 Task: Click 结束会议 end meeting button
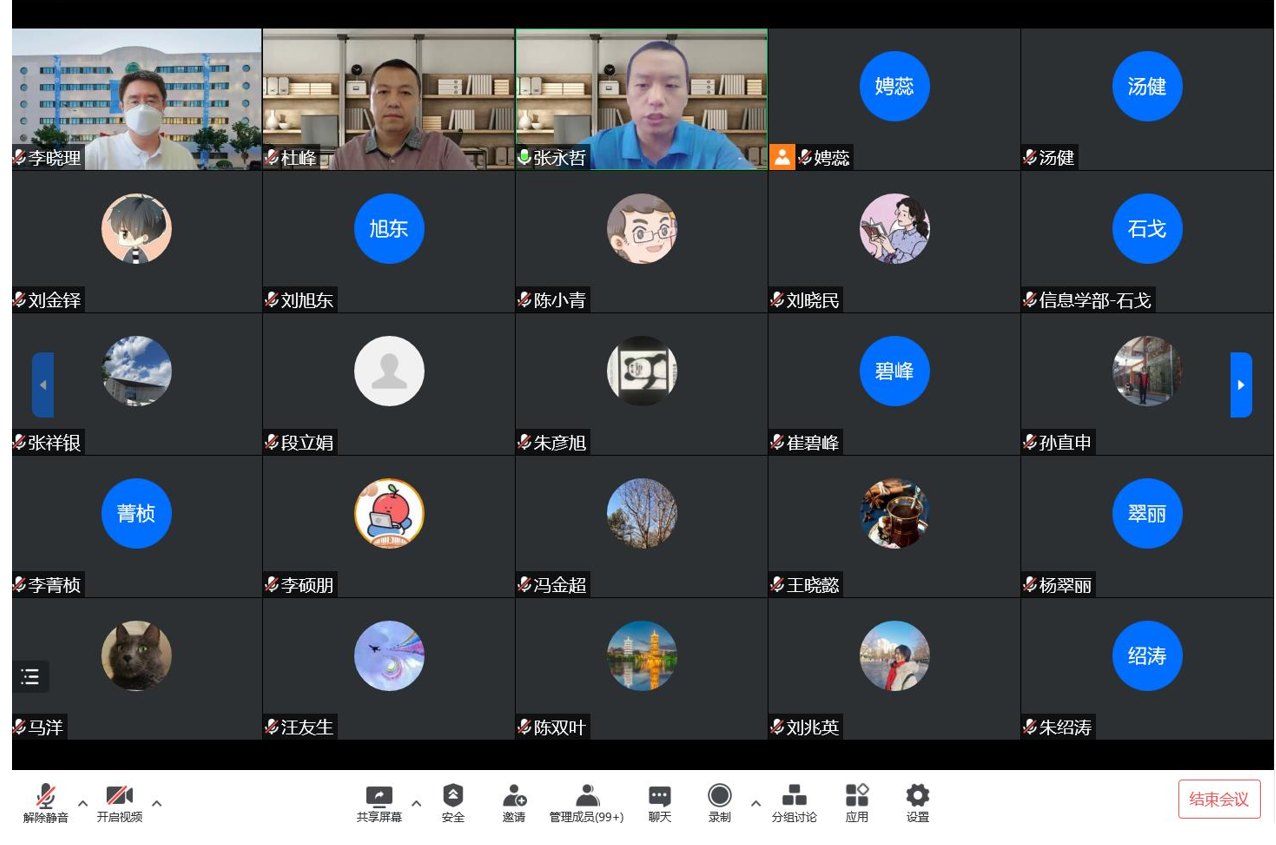pyautogui.click(x=1219, y=799)
